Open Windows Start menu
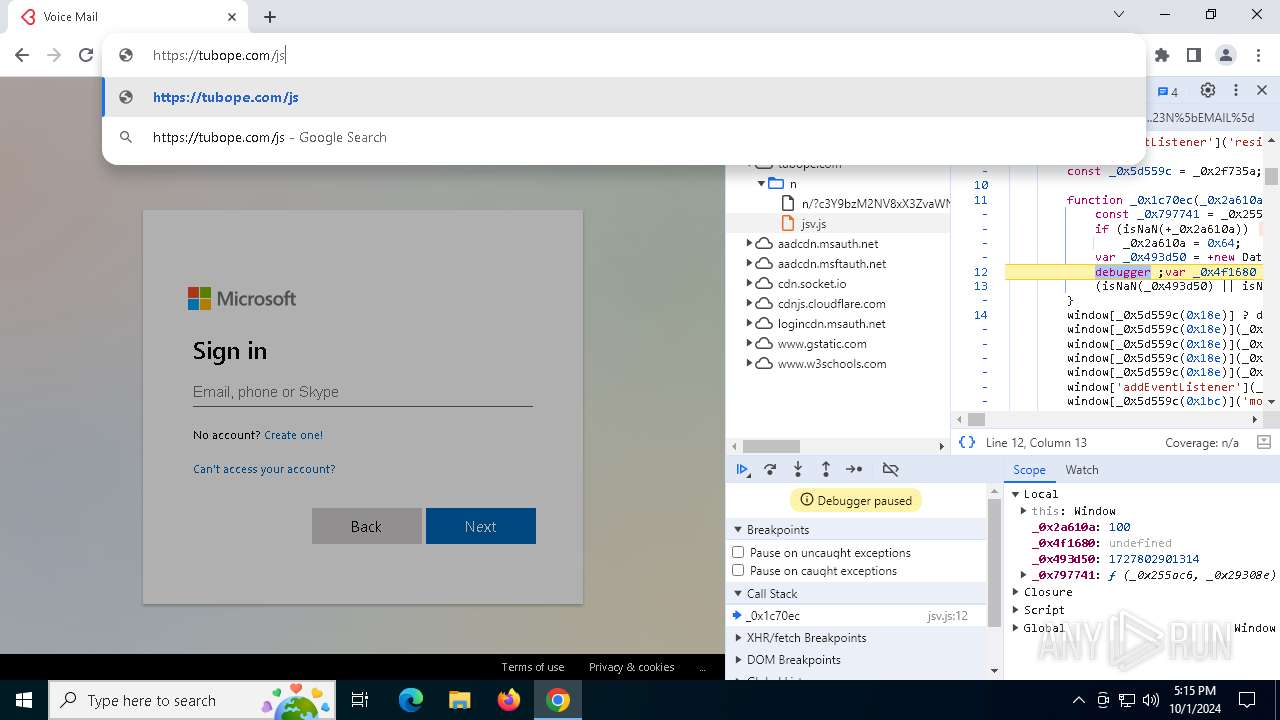This screenshot has width=1280, height=720. [24, 700]
